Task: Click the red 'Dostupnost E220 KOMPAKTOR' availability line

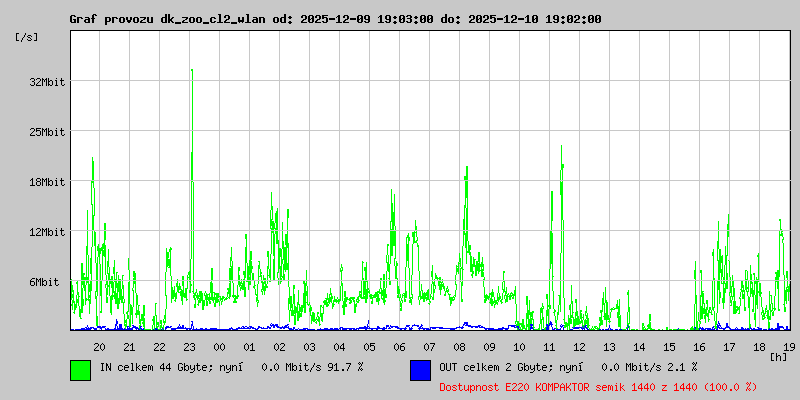Action: click(x=598, y=387)
